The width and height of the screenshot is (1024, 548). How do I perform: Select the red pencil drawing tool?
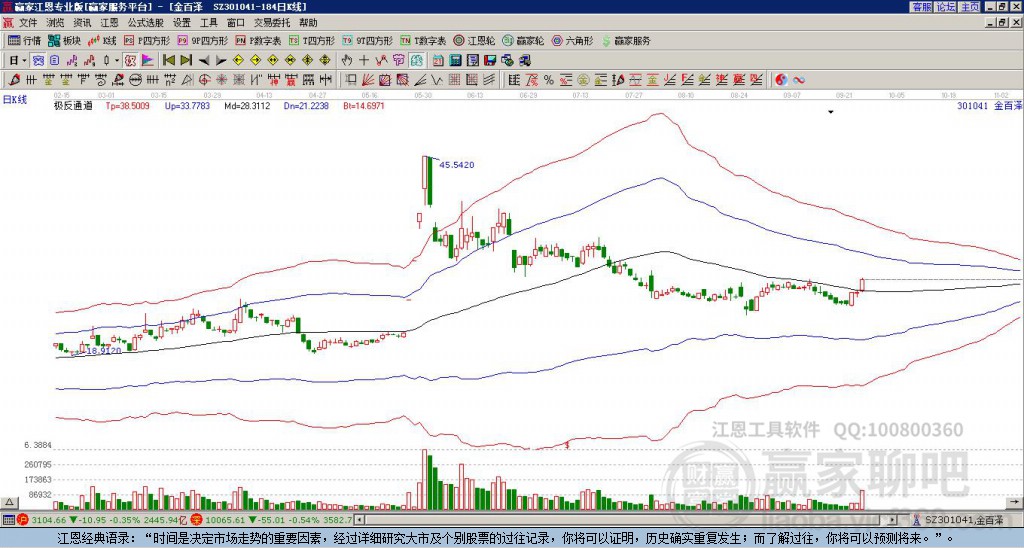pos(14,80)
